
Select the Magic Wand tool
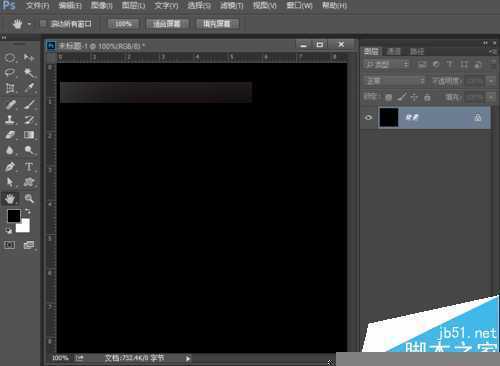tap(29, 73)
